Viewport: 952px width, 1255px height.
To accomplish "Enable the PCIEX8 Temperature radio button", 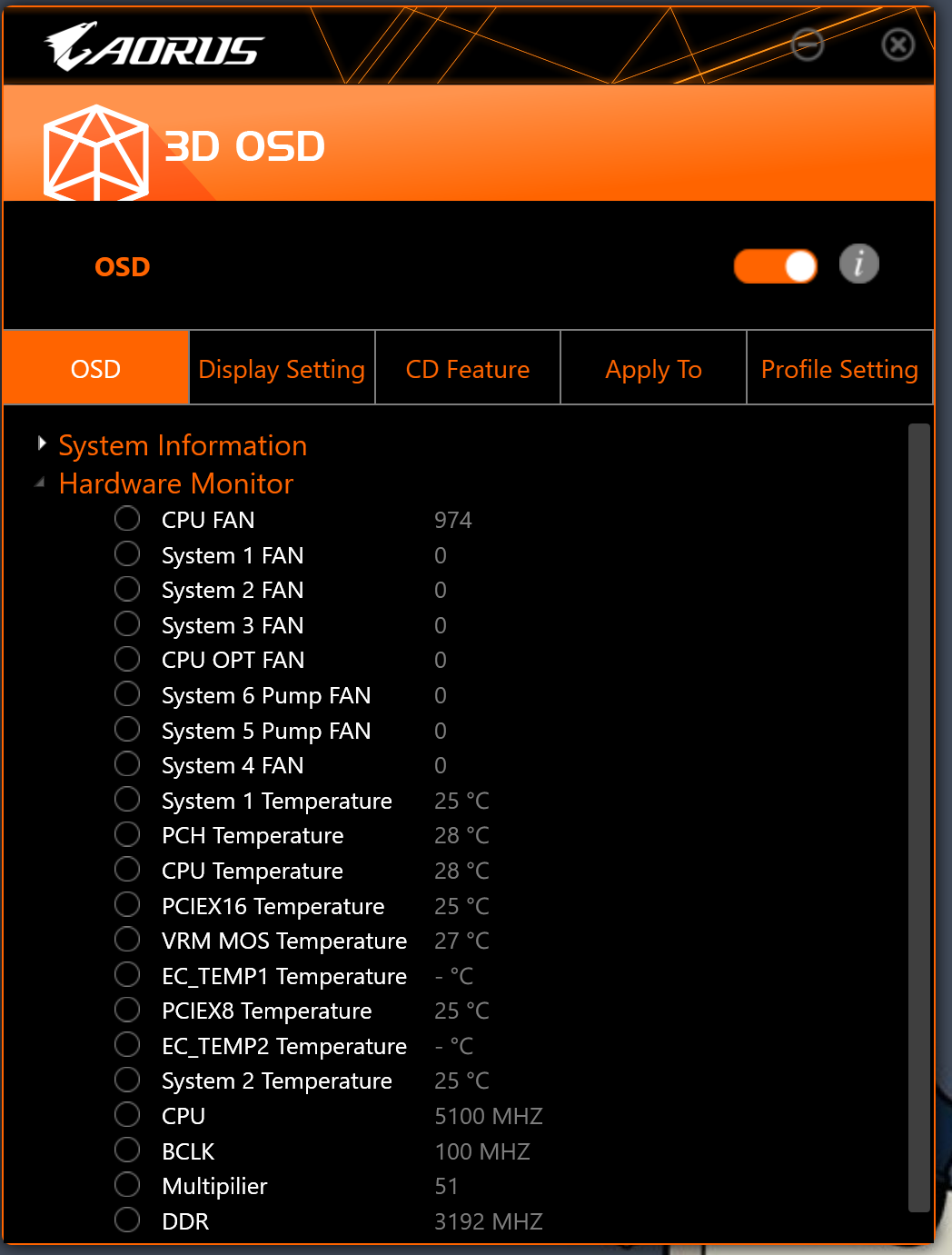I will (127, 1010).
